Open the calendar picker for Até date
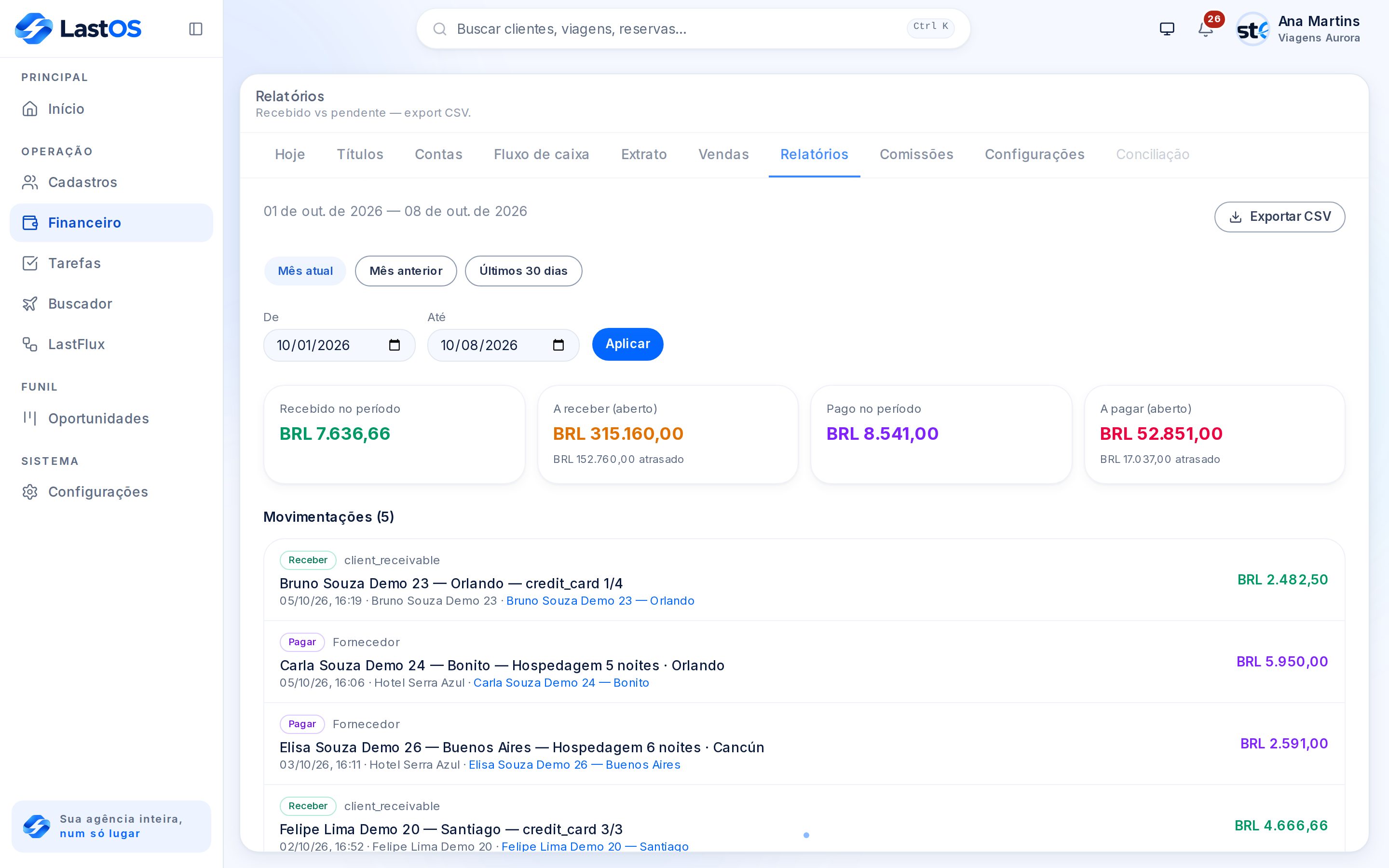Image resolution: width=1389 pixels, height=868 pixels. coord(558,345)
